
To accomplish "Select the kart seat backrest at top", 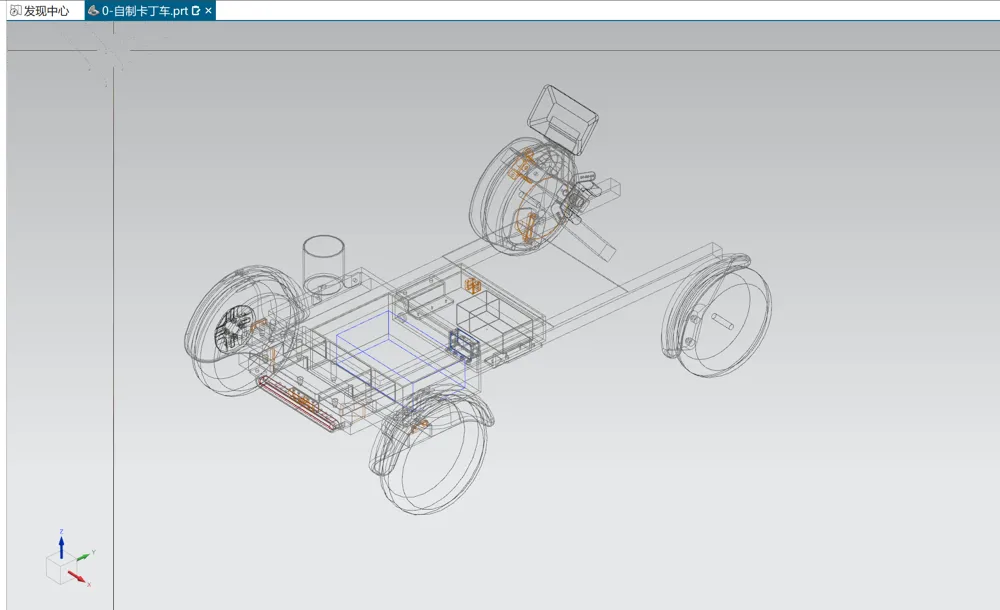I will tap(562, 119).
